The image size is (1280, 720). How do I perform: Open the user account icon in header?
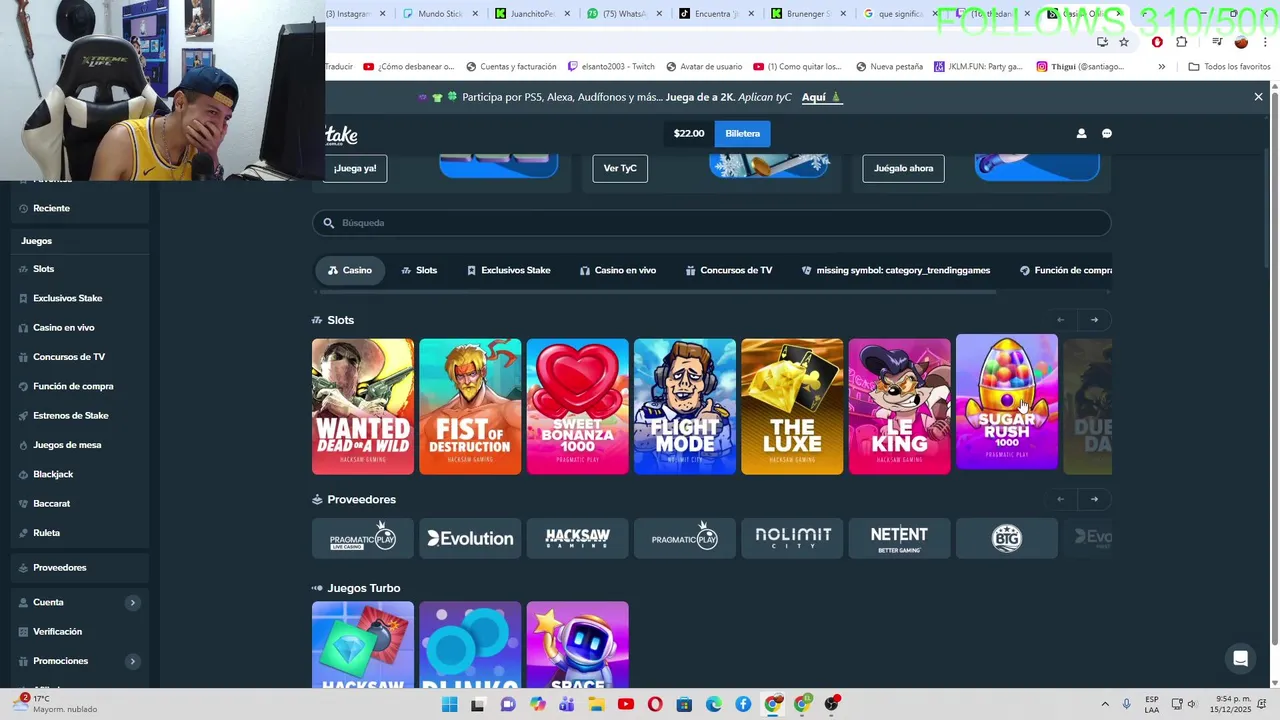click(1081, 133)
